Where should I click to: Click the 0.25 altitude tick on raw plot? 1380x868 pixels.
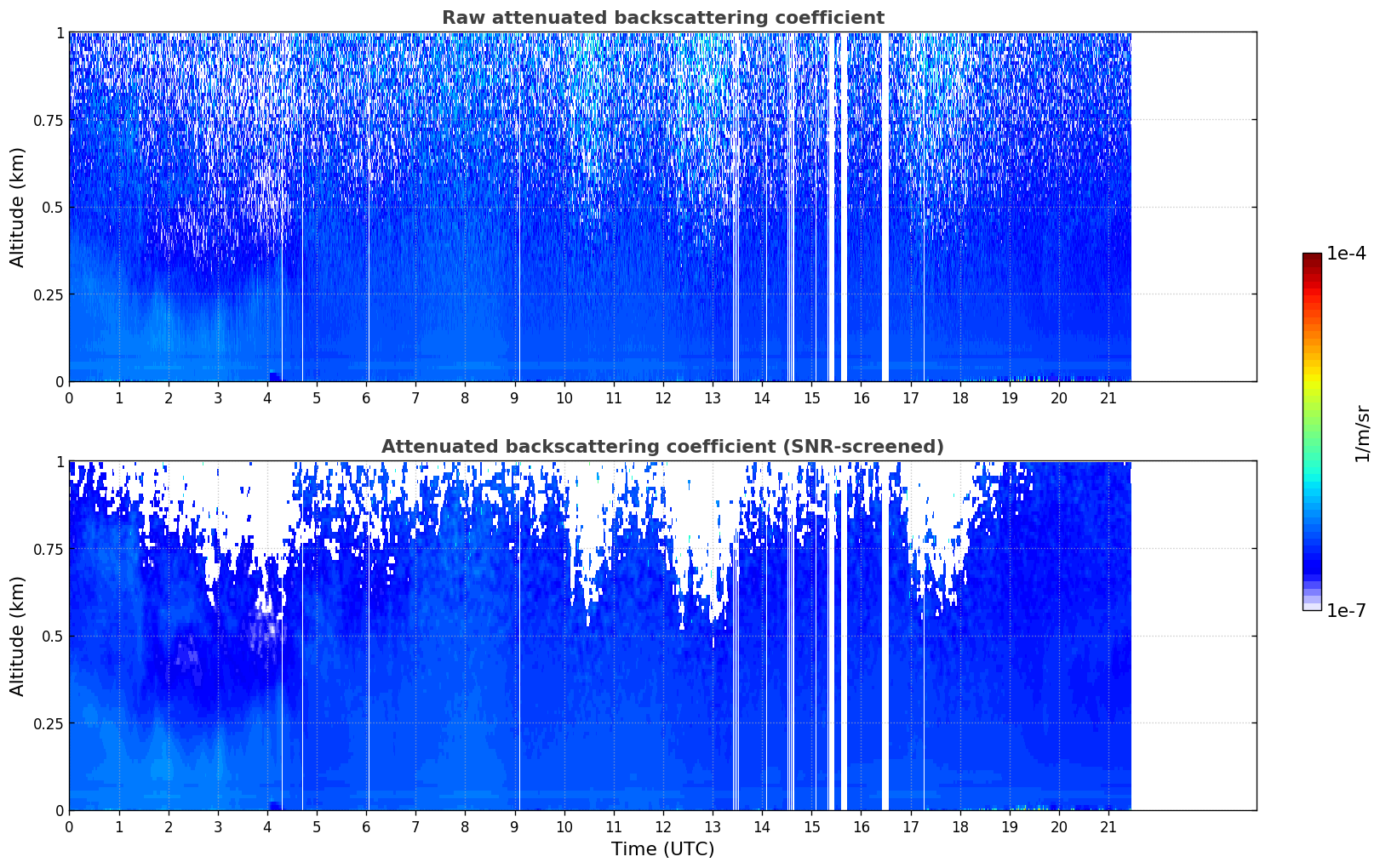click(49, 294)
